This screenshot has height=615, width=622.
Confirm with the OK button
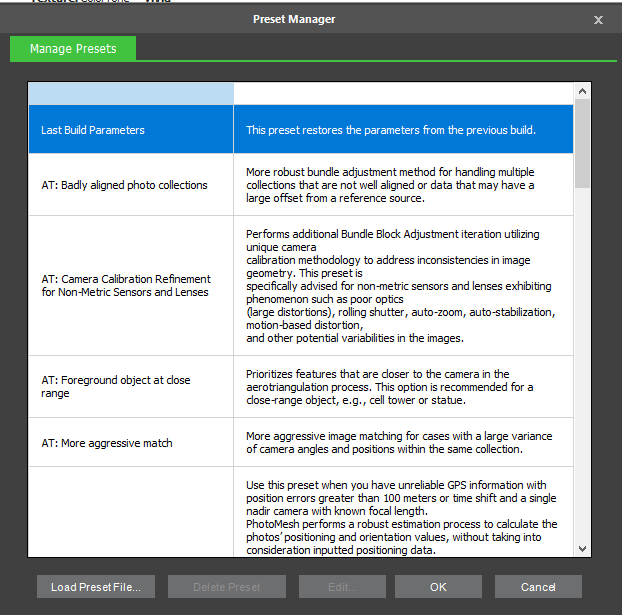[x=438, y=587]
